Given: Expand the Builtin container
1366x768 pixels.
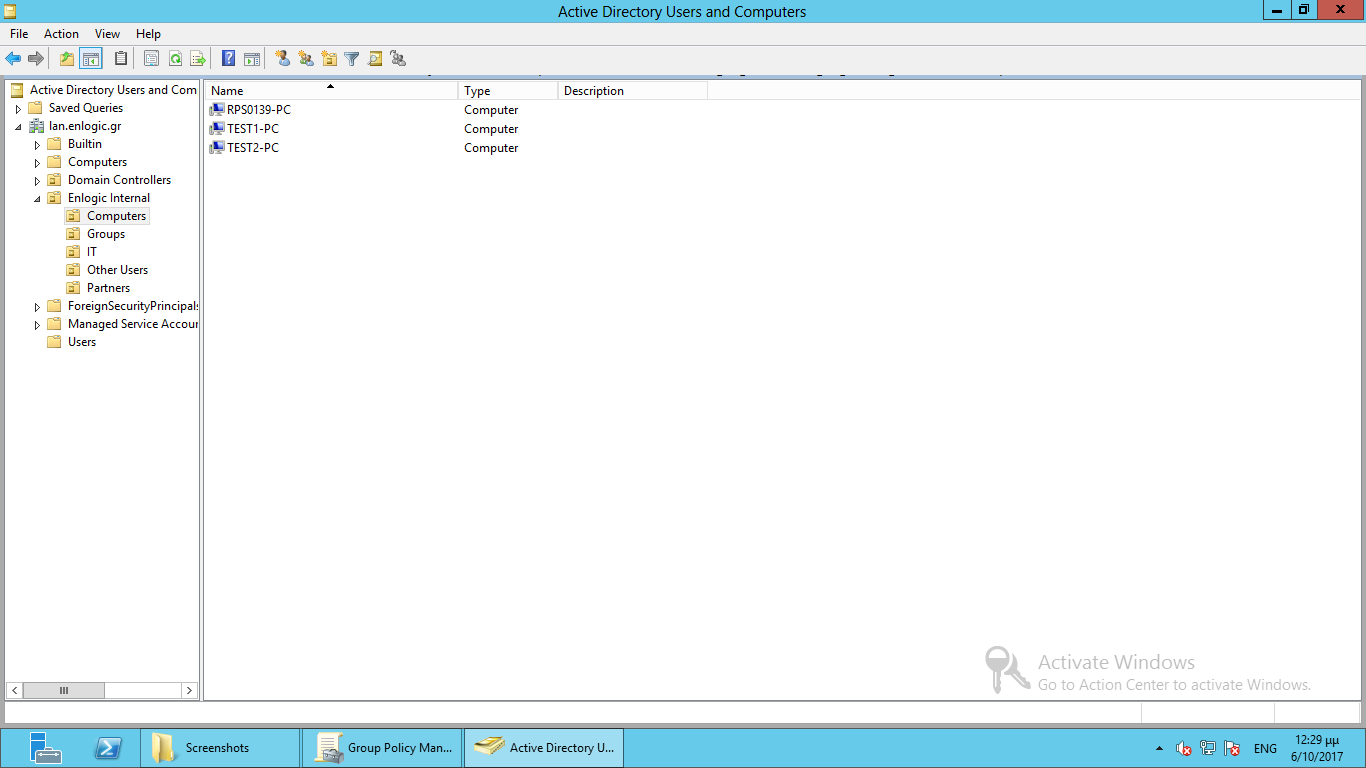Looking at the screenshot, I should (x=37, y=144).
